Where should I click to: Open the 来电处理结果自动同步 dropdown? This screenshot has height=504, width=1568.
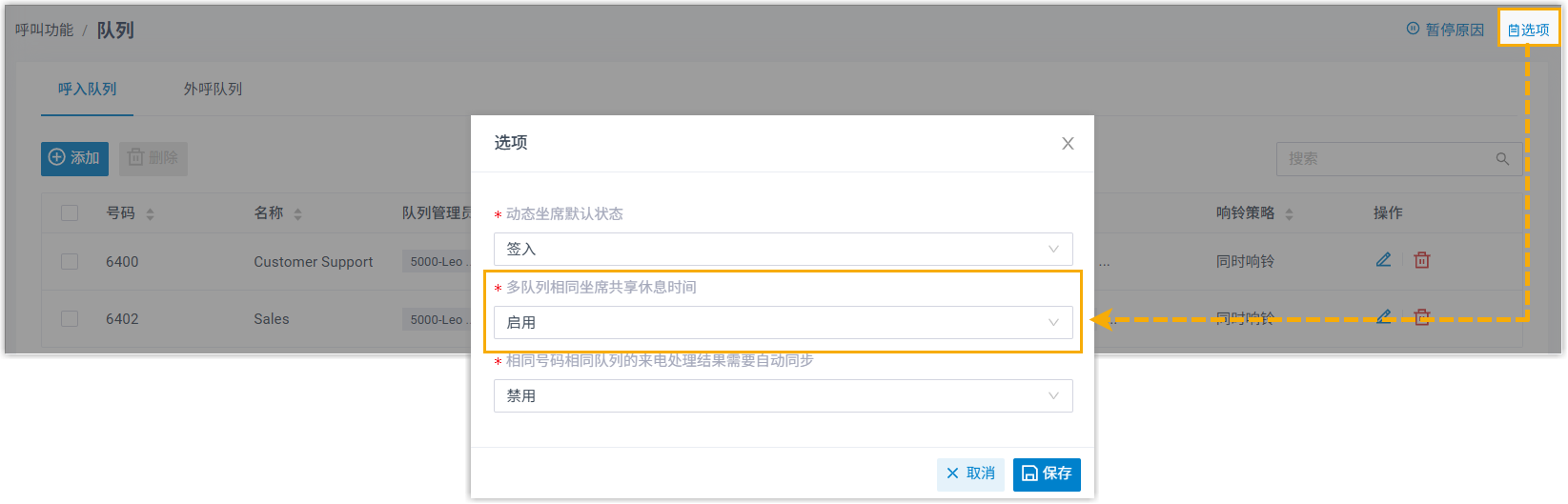(783, 396)
